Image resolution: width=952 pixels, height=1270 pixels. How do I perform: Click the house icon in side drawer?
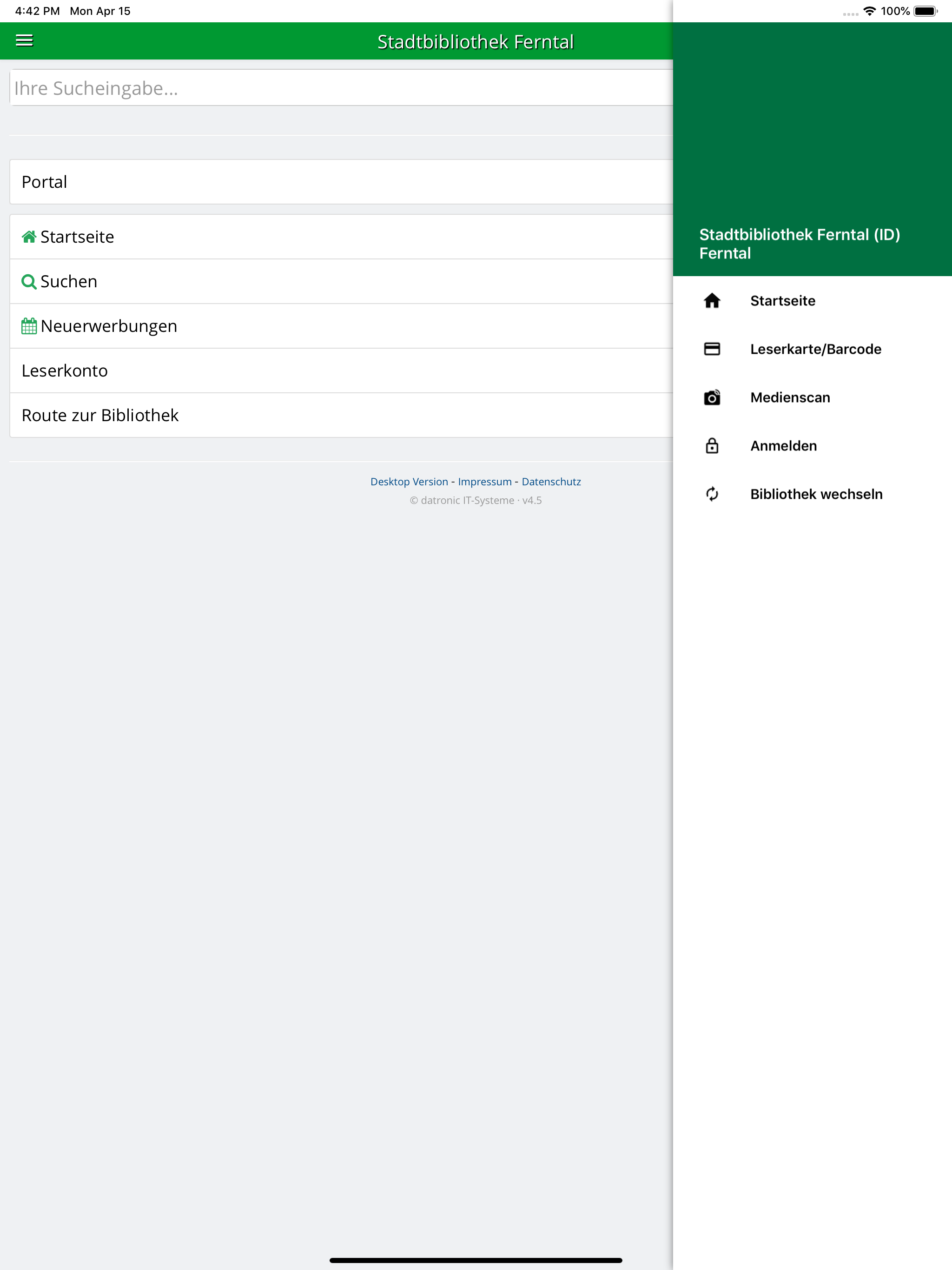click(712, 301)
